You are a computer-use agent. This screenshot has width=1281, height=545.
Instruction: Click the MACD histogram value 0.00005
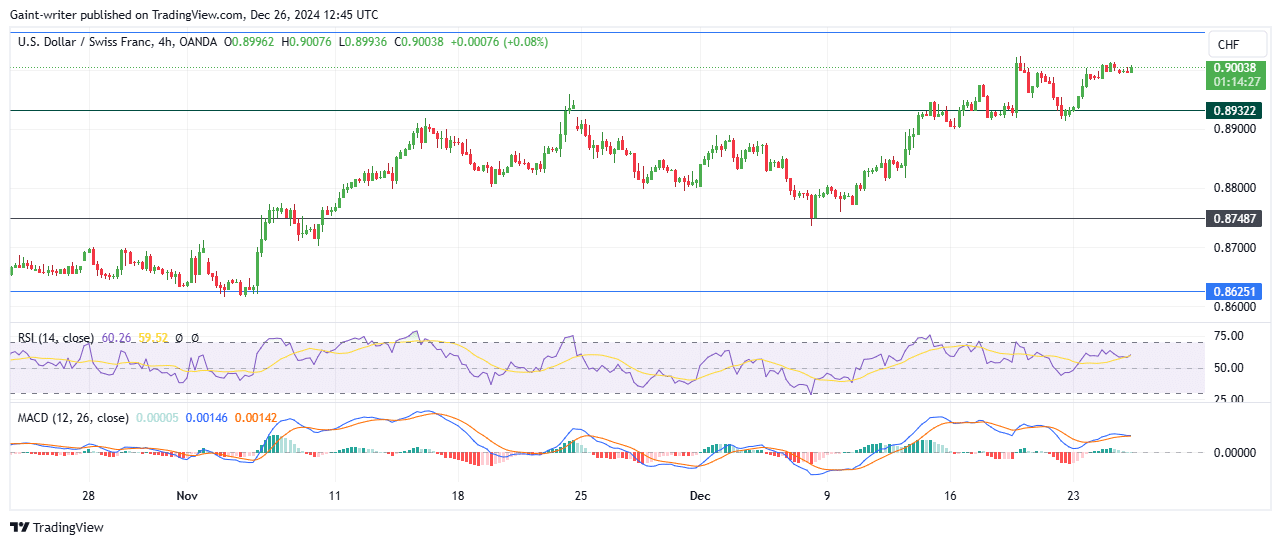[x=157, y=417]
